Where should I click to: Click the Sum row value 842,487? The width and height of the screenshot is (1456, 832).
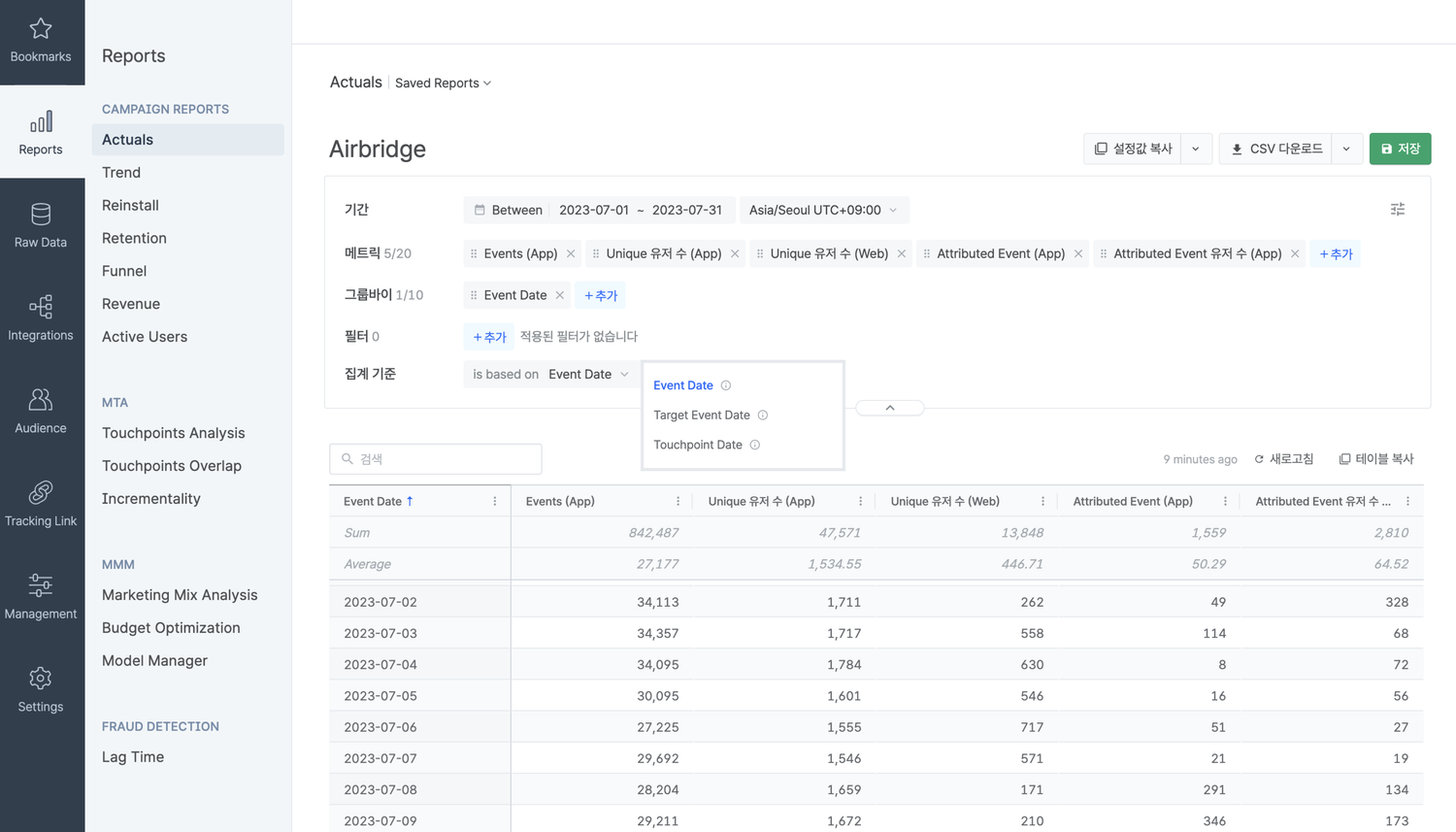(x=653, y=533)
